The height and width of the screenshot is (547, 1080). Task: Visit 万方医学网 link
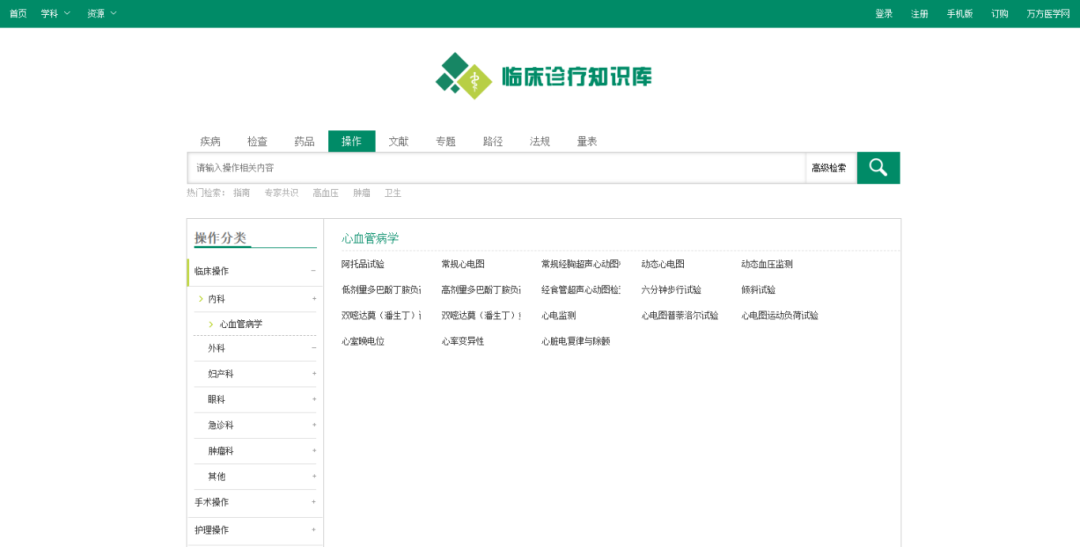(1048, 13)
